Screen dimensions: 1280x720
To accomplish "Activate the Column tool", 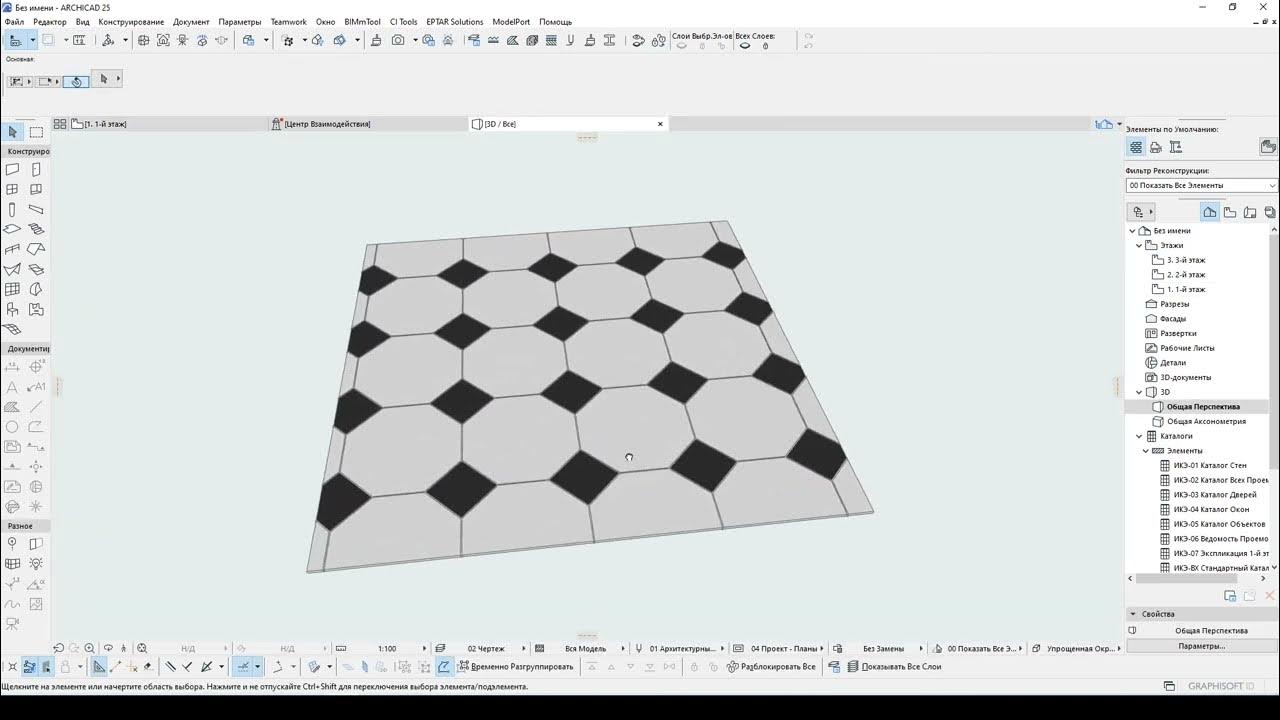I will coord(12,210).
